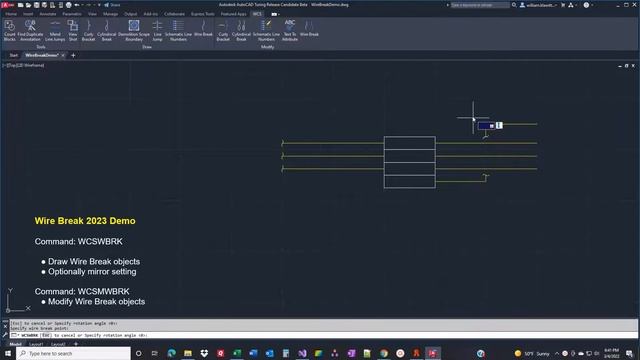Open the Parametric ribbon tab
Image resolution: width=640 pixels, height=360 pixels.
pyautogui.click(x=72, y=14)
